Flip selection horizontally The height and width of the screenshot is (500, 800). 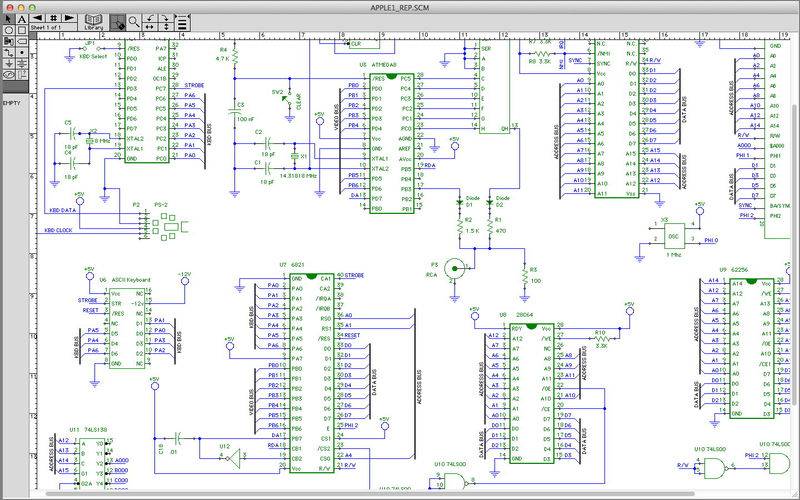coord(150,26)
